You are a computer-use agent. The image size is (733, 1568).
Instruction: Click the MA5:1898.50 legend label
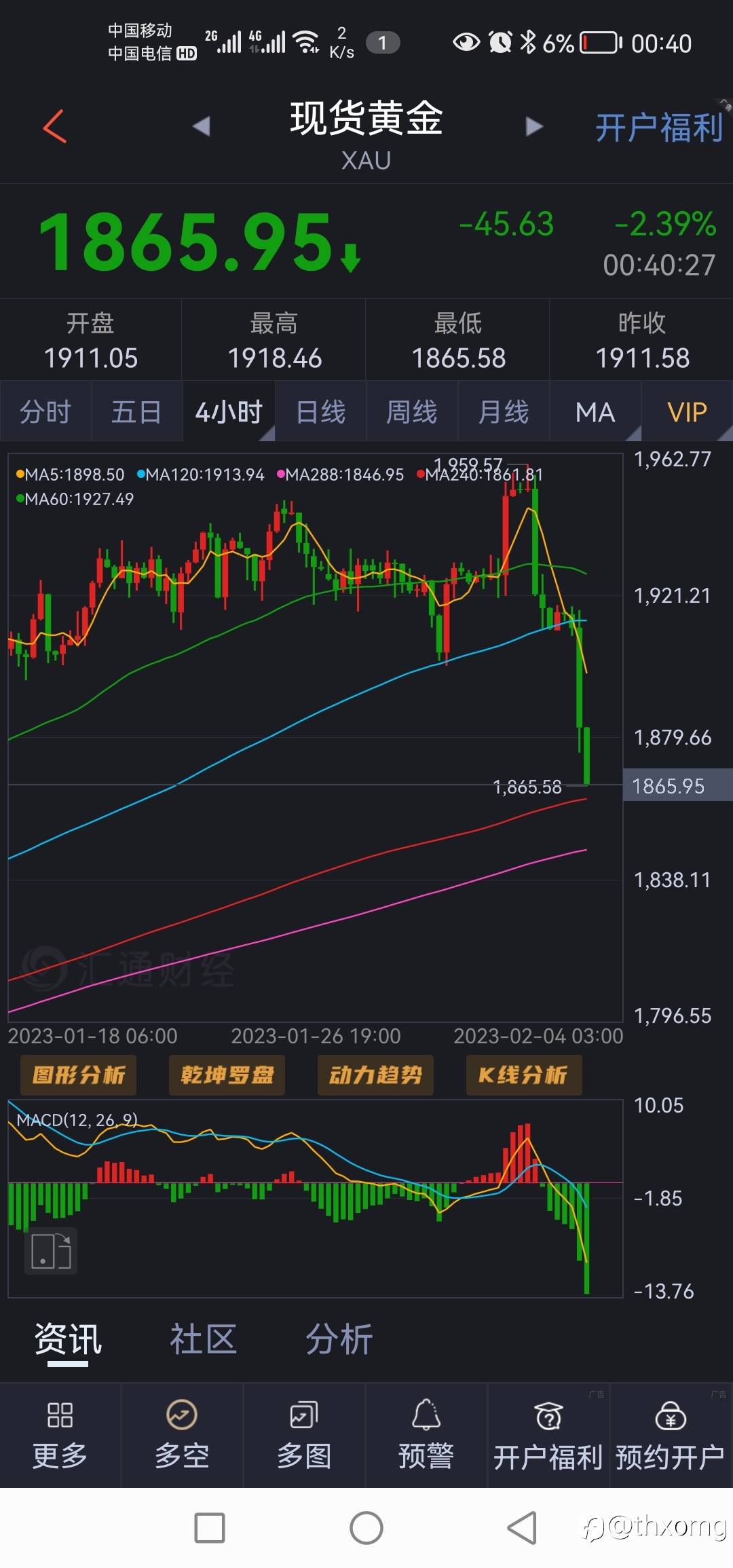tap(71, 474)
